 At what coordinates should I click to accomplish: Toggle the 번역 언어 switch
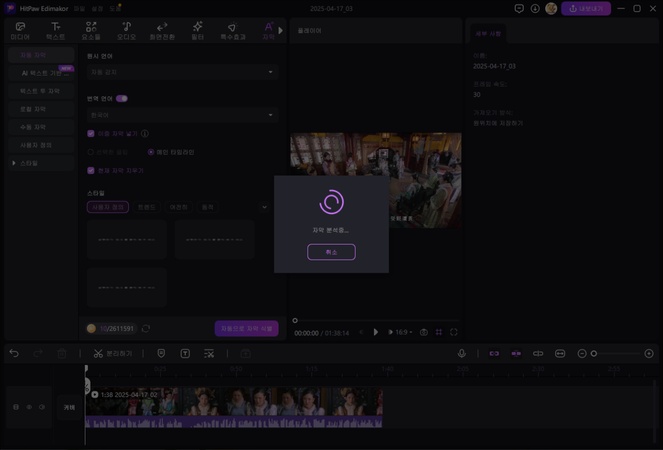point(122,99)
